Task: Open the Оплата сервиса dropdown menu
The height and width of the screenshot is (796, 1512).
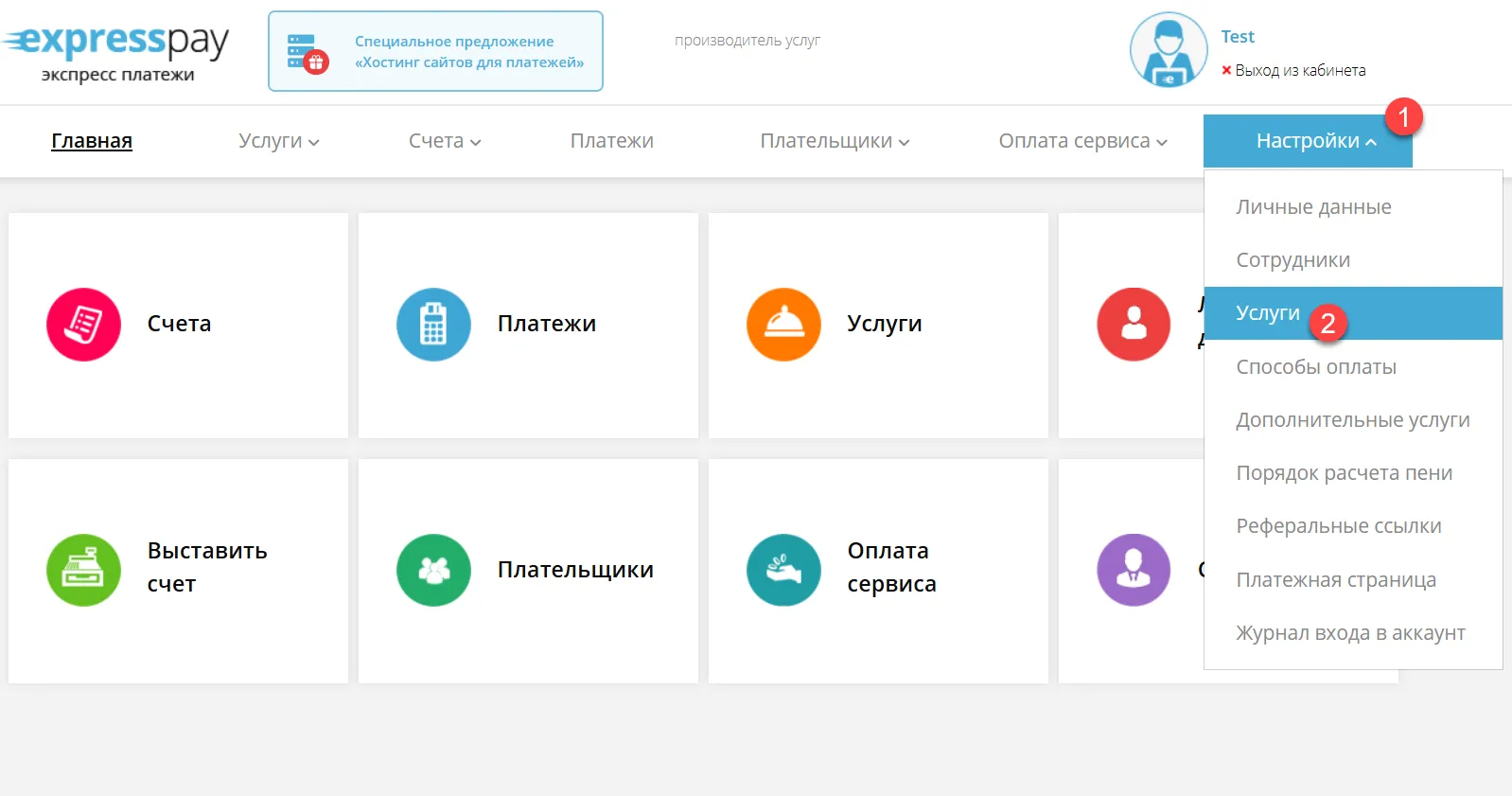Action: pos(1083,141)
